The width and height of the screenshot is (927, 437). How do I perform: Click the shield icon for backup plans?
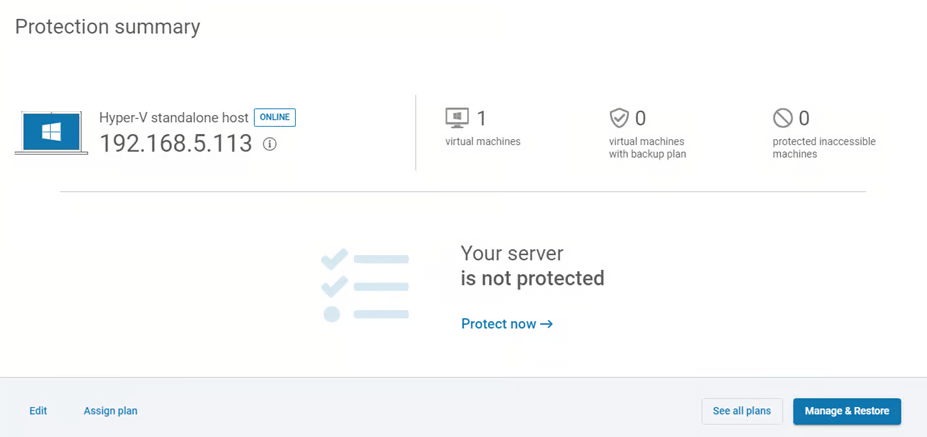[x=619, y=118]
